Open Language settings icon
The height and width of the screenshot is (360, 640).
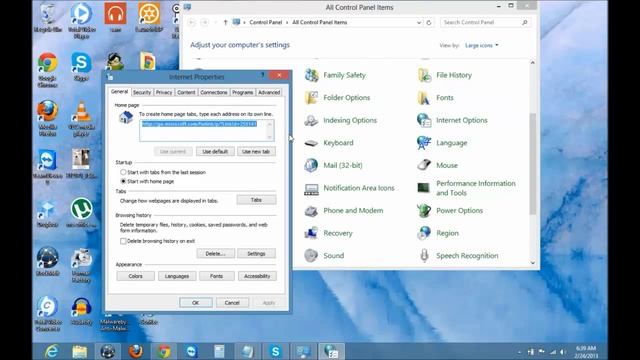[x=424, y=143]
